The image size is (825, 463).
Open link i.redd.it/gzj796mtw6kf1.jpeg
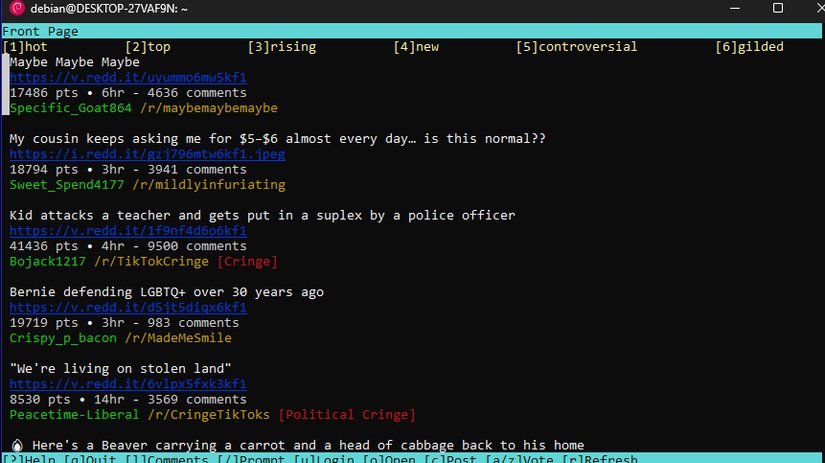pos(147,154)
